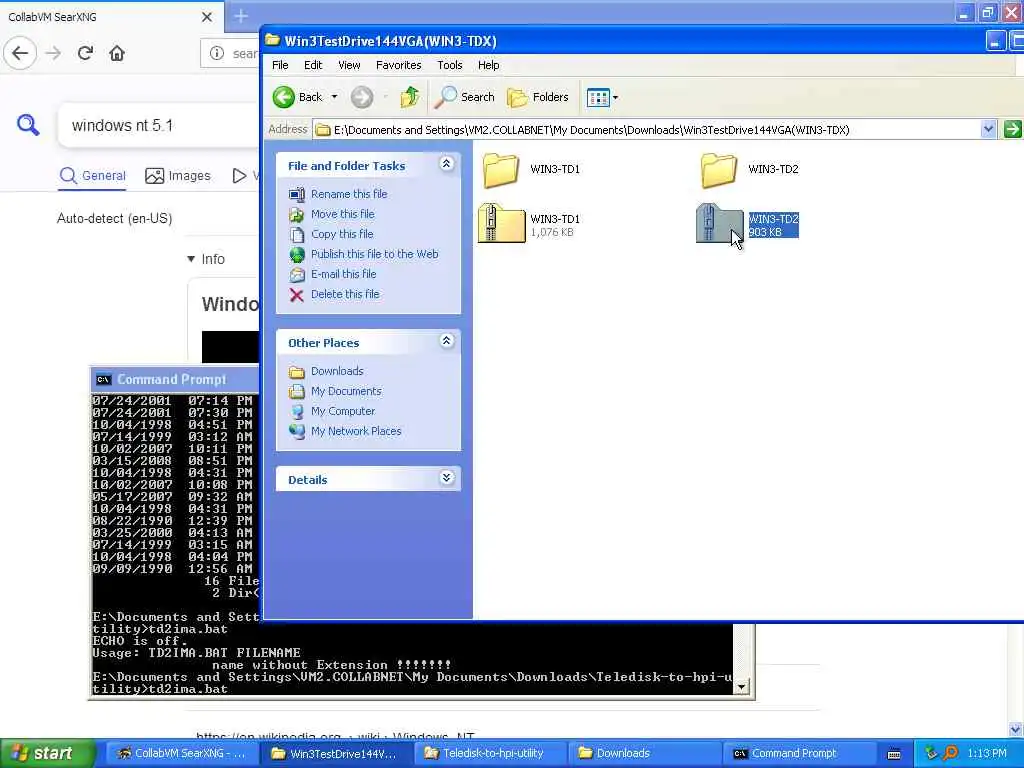This screenshot has height=768, width=1024.
Task: Click the Move this file icon
Action: (296, 214)
